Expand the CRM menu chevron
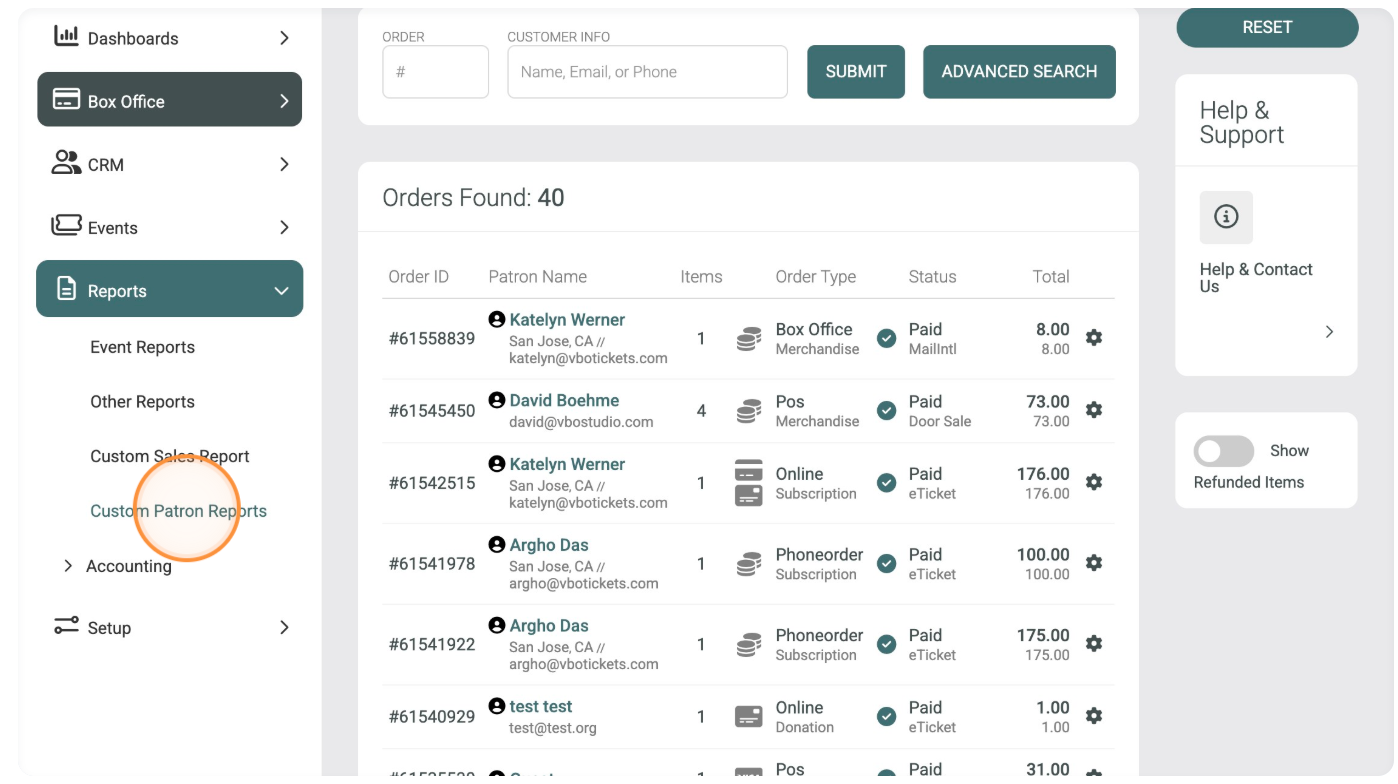Image resolution: width=1398 pixels, height=784 pixels. coord(284,164)
